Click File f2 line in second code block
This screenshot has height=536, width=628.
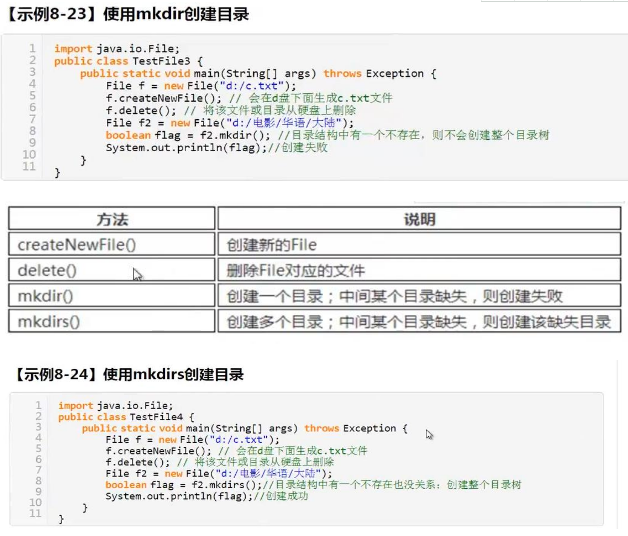point(219,474)
